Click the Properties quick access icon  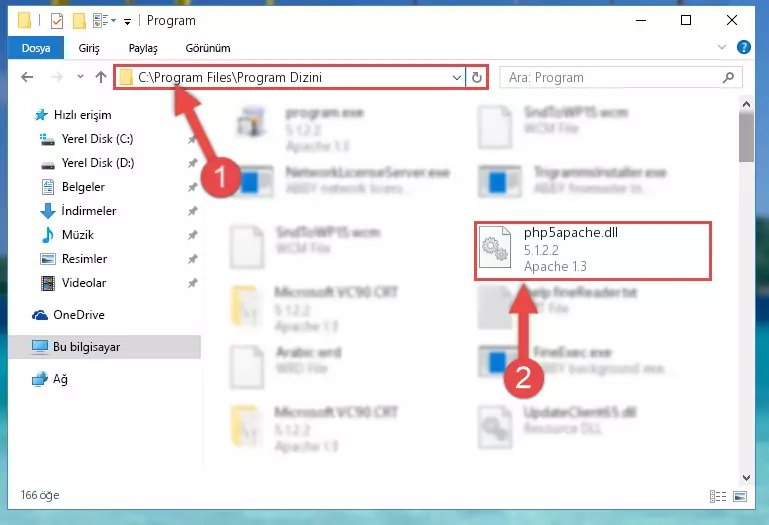pyautogui.click(x=57, y=21)
